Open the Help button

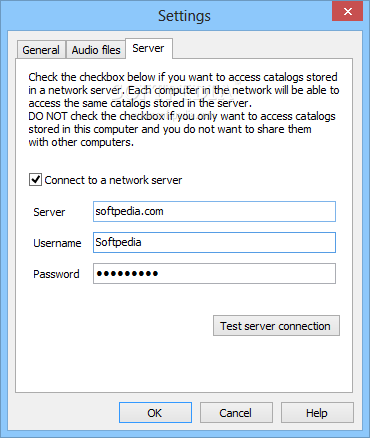pos(317,413)
